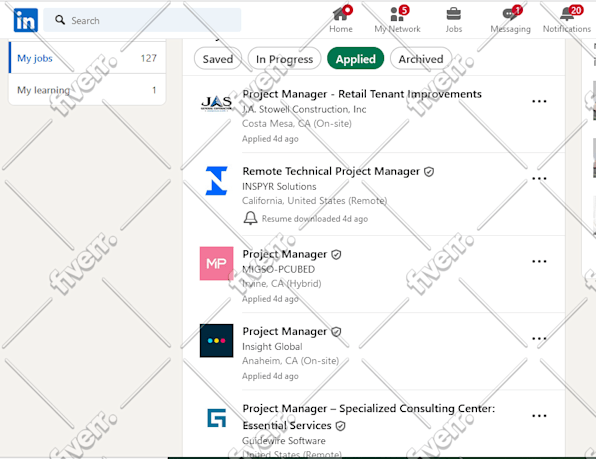
Task: Open My Network navigation icon
Action: [x=397, y=14]
